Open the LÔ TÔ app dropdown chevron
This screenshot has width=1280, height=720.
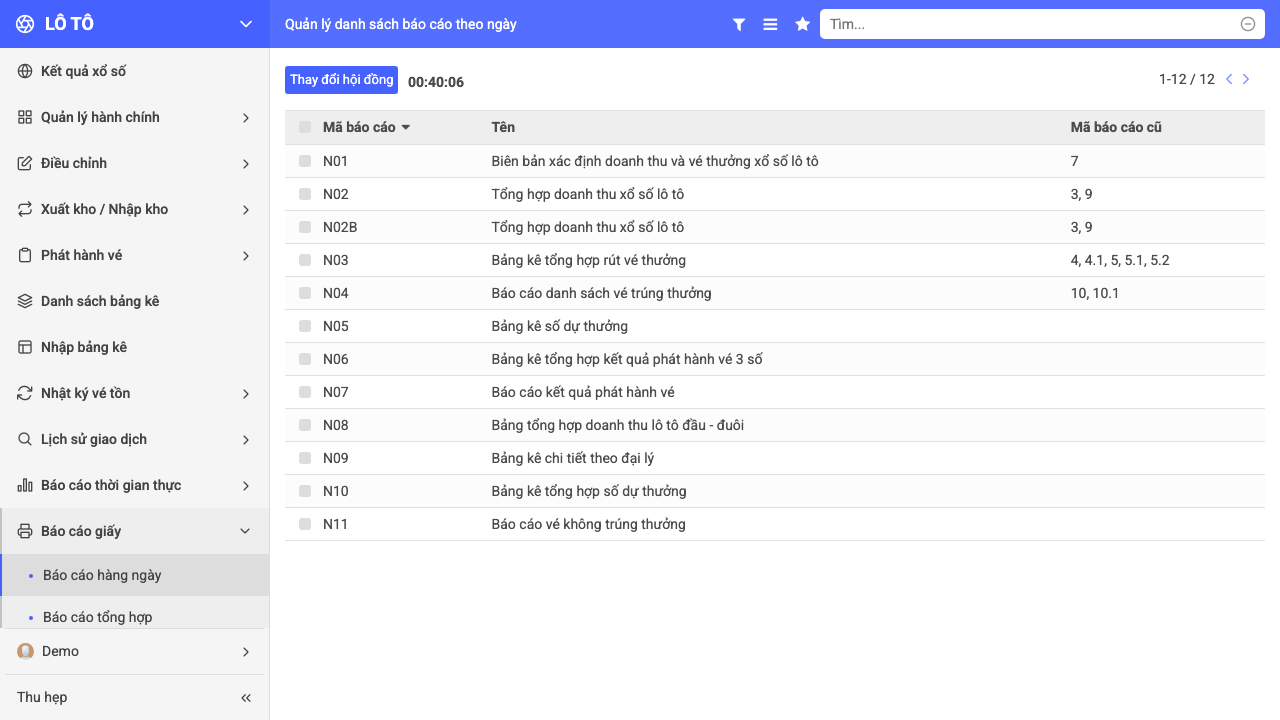pos(246,24)
